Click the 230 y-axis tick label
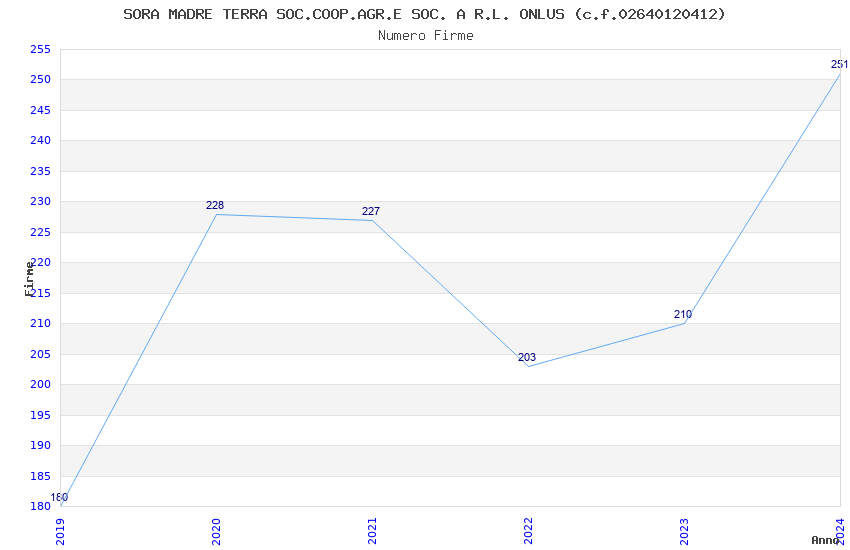The width and height of the screenshot is (850, 550). click(x=40, y=202)
